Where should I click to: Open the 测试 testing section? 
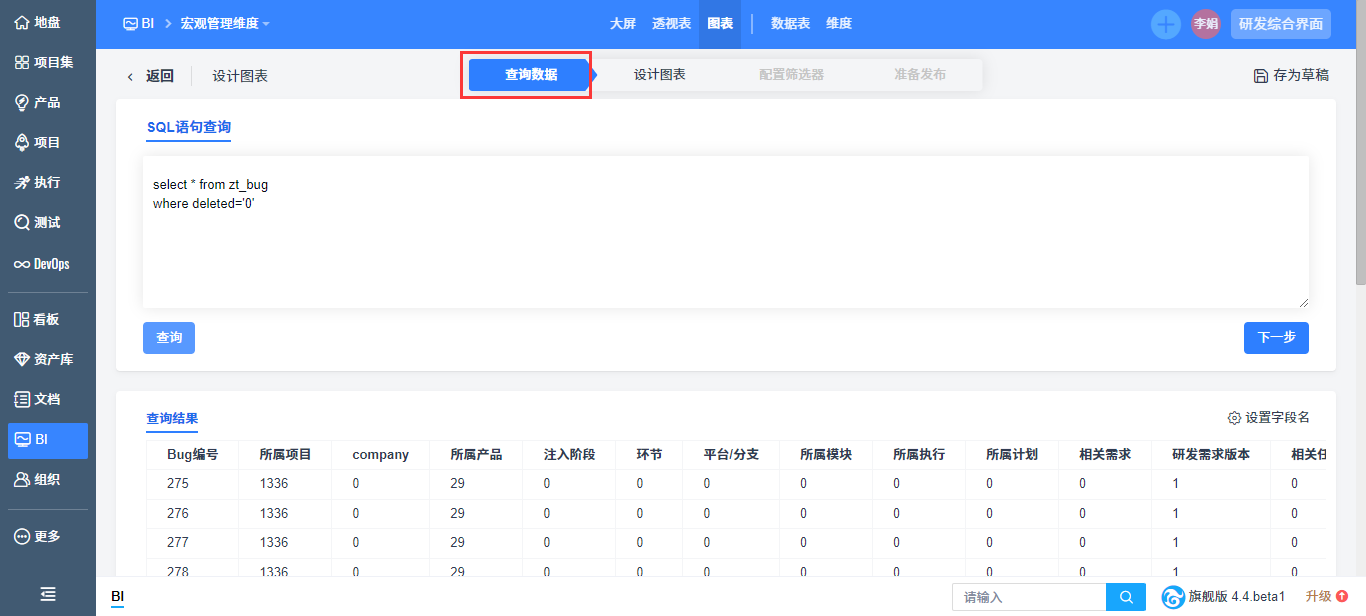tap(38, 222)
